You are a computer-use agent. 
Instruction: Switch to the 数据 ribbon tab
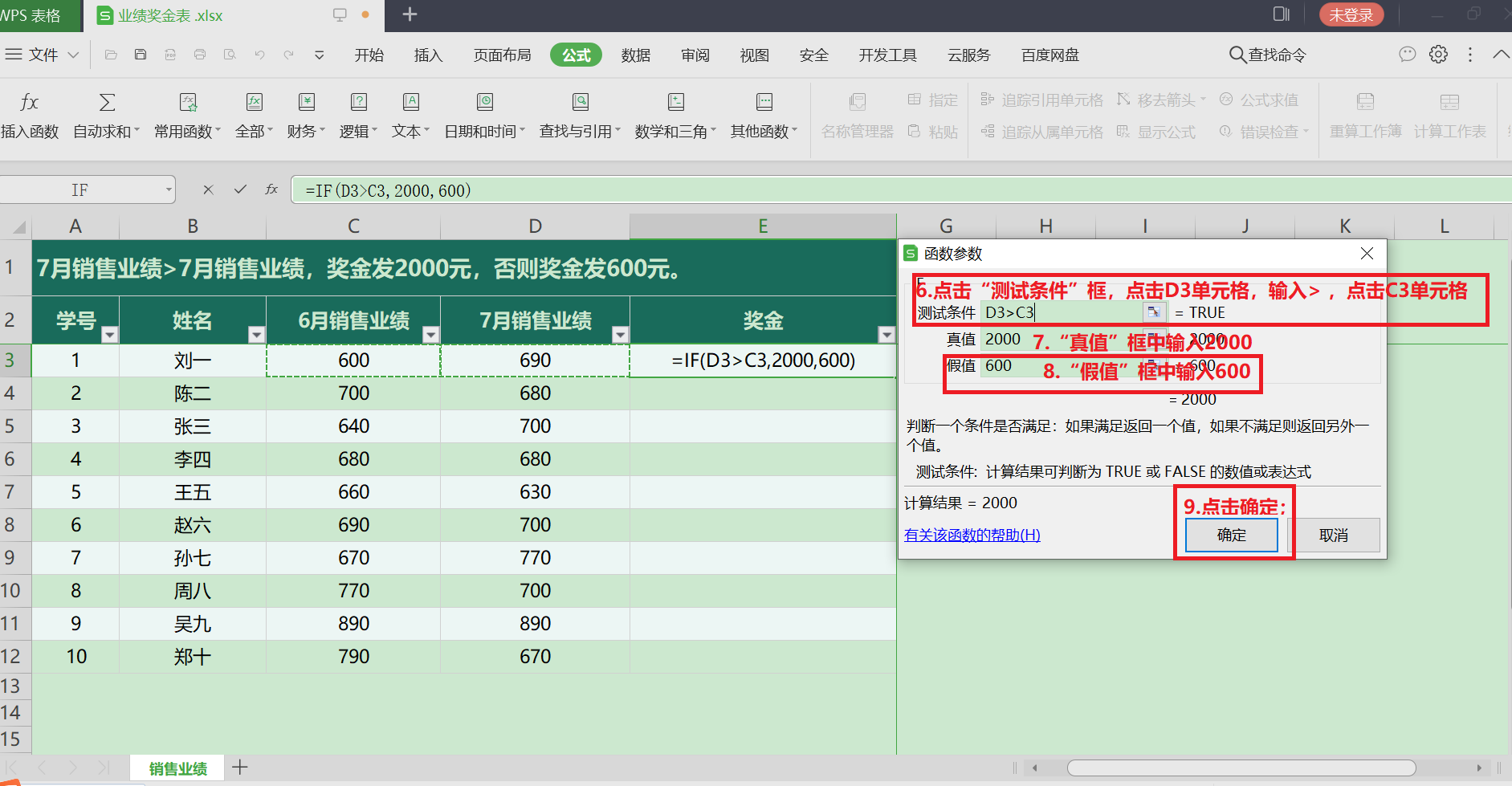635,55
